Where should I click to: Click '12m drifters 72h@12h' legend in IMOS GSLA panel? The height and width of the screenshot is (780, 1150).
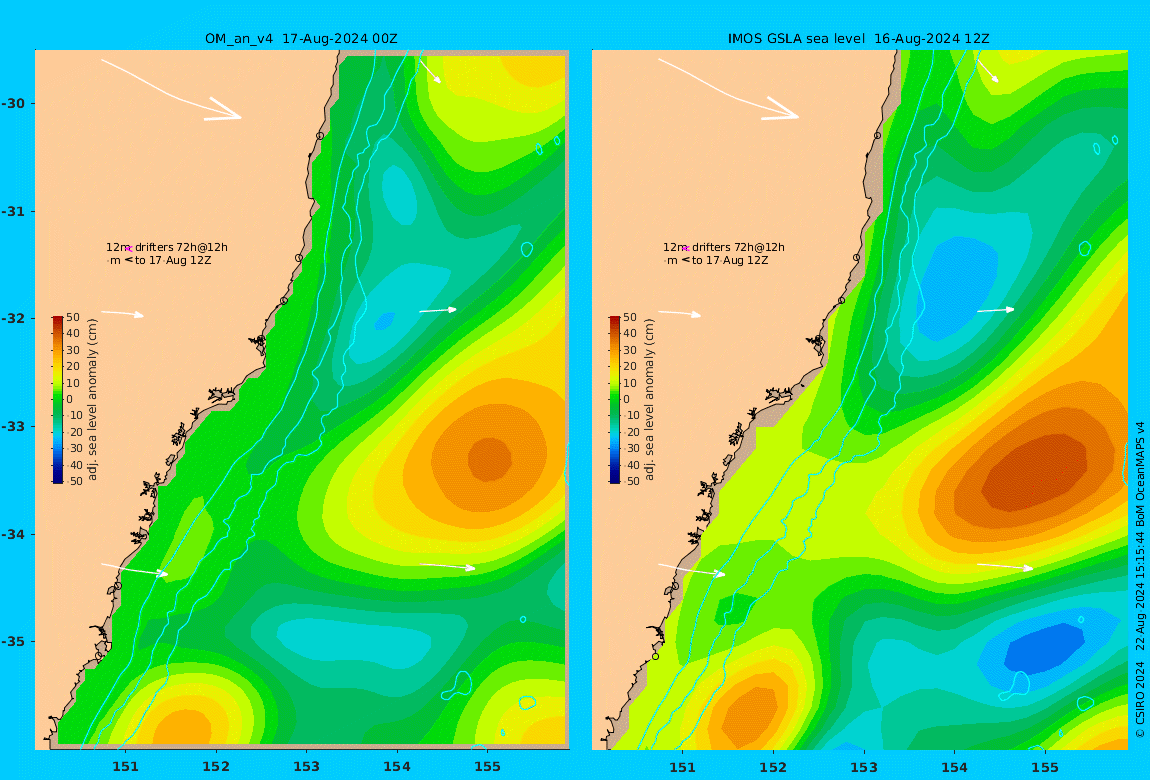(x=724, y=247)
